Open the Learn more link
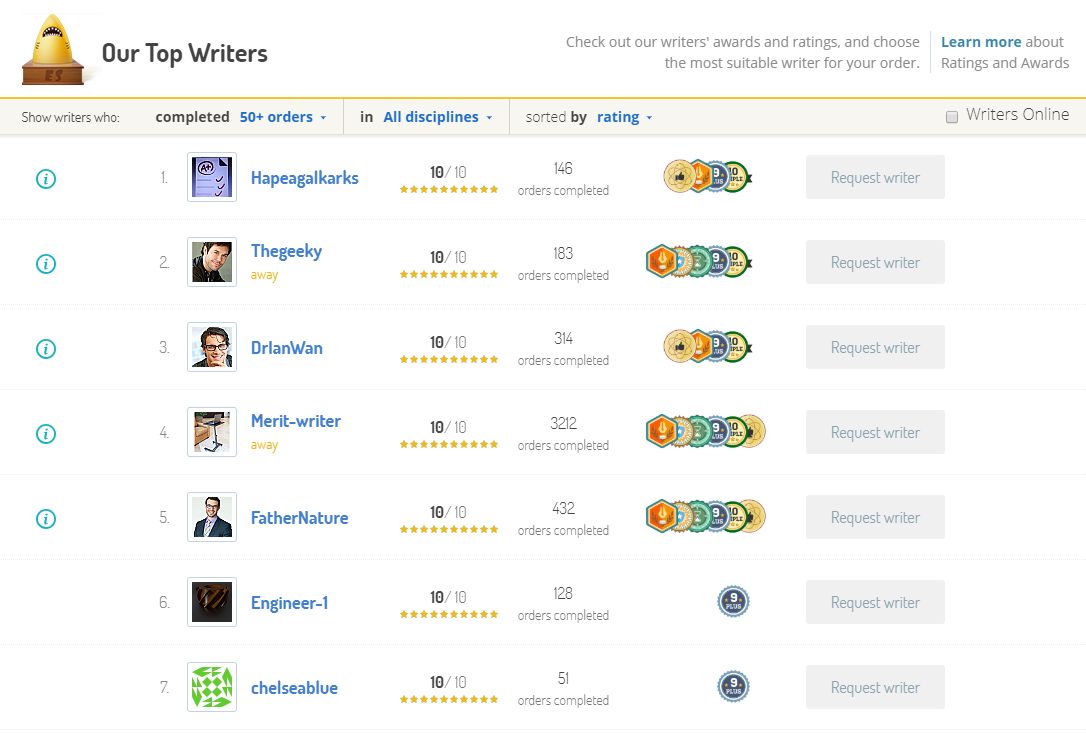The height and width of the screenshot is (734, 1086). [x=980, y=42]
